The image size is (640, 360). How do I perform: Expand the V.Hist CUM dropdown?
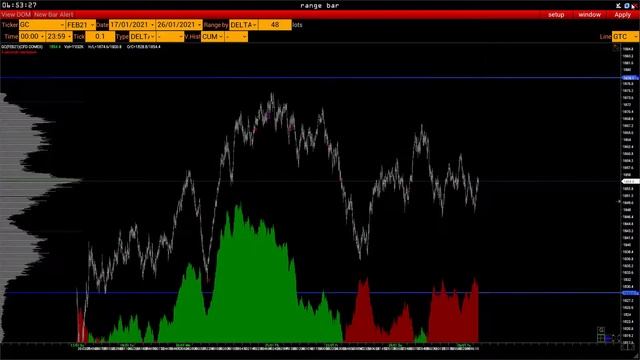[212, 36]
